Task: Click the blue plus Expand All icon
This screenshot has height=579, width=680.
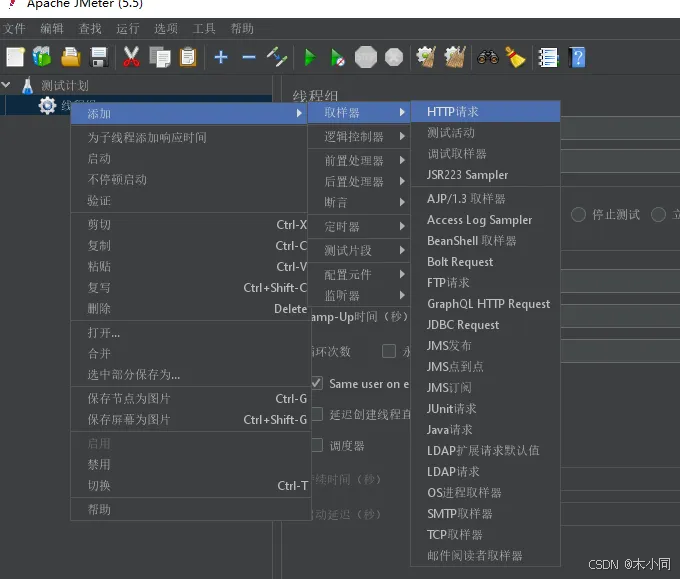Action: coord(221,57)
